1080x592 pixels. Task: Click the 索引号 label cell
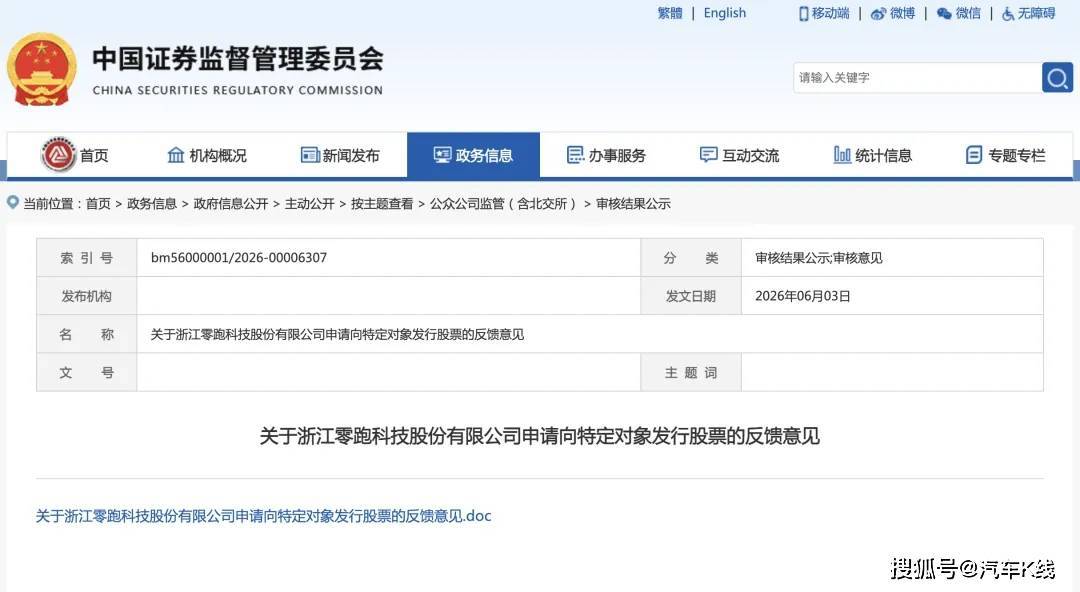[87, 258]
